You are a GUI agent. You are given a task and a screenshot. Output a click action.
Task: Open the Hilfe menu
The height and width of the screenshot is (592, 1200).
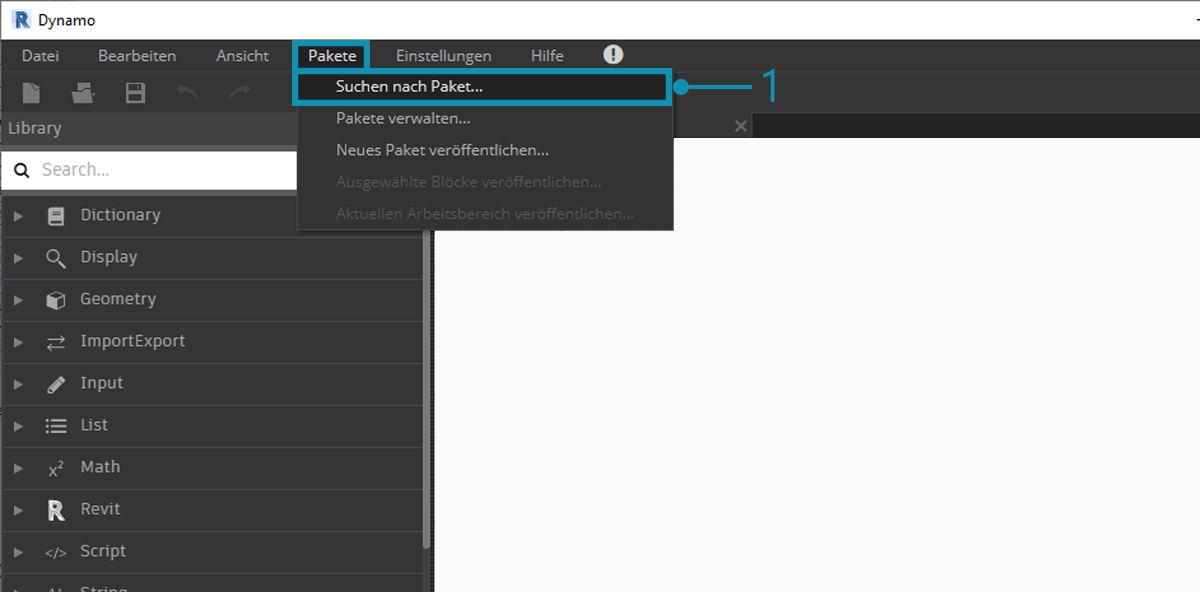click(x=547, y=56)
